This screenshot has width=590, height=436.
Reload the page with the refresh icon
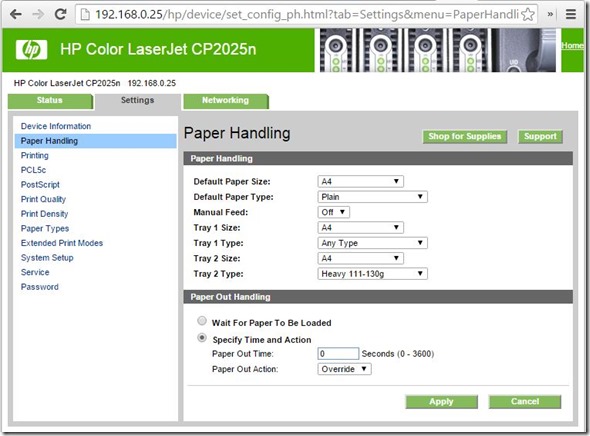click(60, 14)
